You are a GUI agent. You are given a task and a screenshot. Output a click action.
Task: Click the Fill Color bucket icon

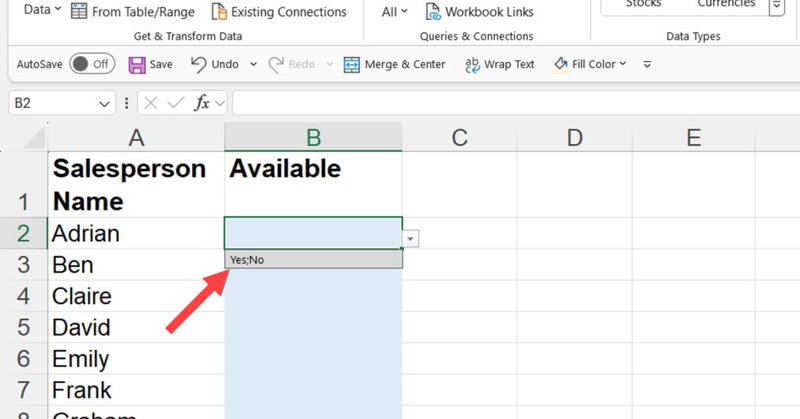(561, 64)
